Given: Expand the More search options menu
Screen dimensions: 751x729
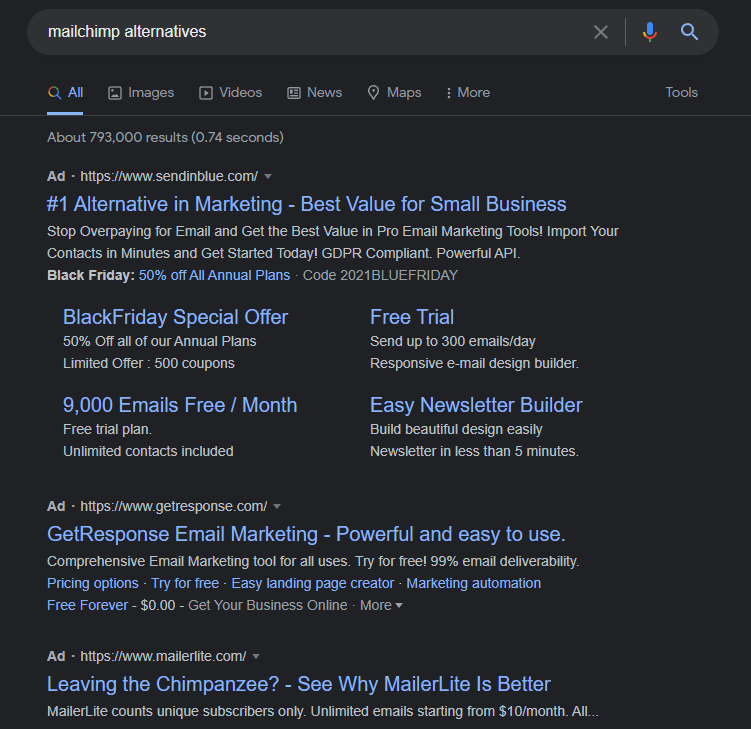Looking at the screenshot, I should [468, 92].
